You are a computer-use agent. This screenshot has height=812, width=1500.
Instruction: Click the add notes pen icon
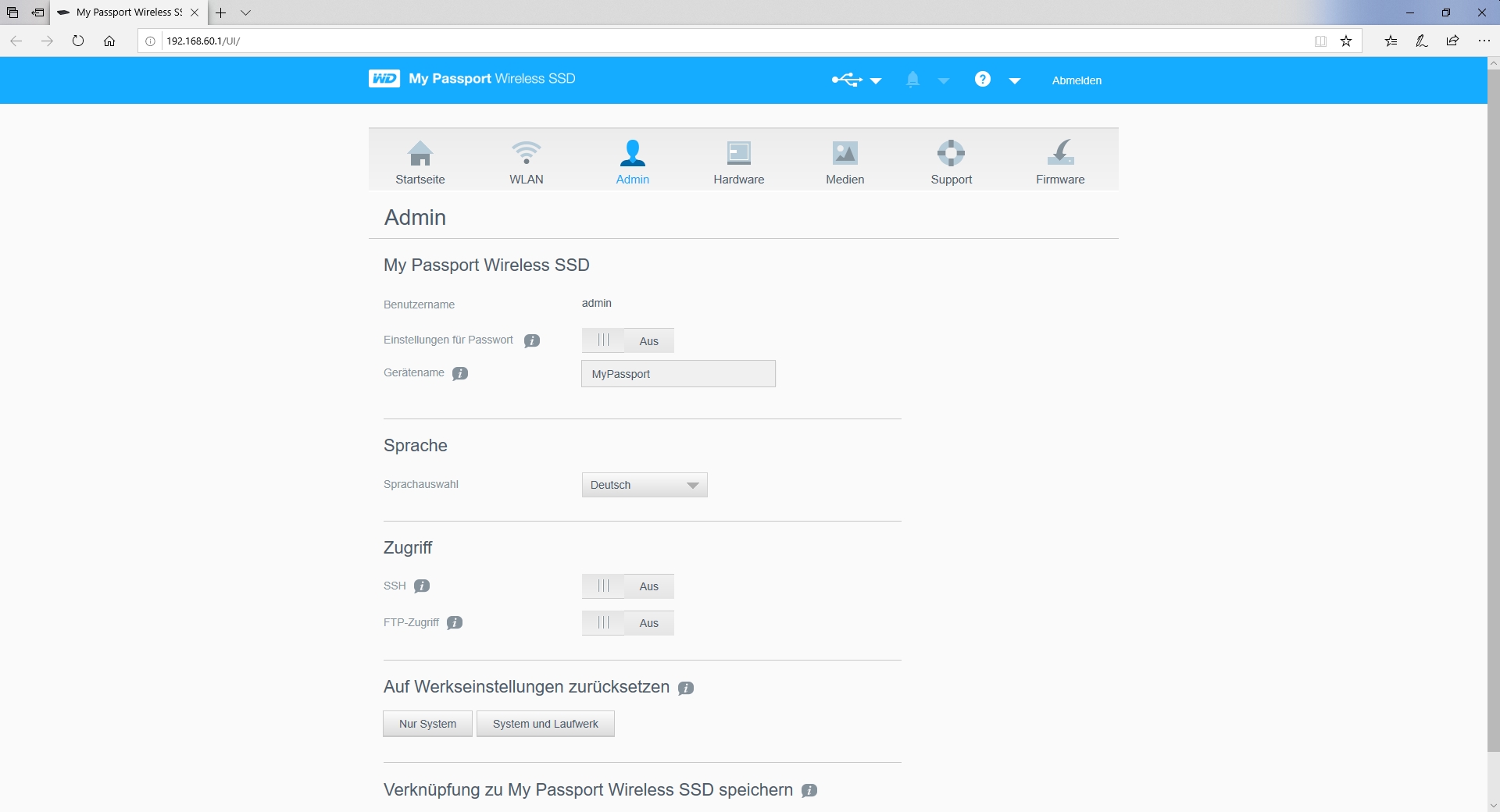pyautogui.click(x=1422, y=41)
